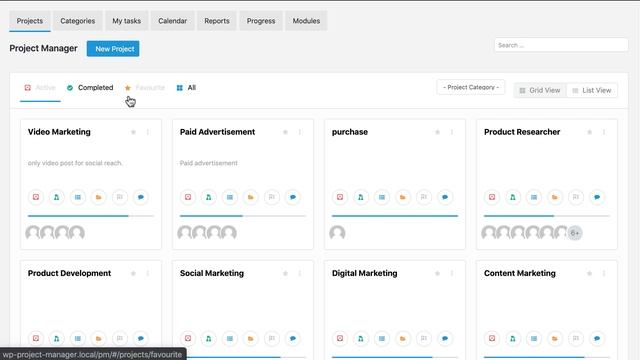The image size is (640, 360).
Task: Open gray milestone flag in Digital Marketing card
Action: 424,338
